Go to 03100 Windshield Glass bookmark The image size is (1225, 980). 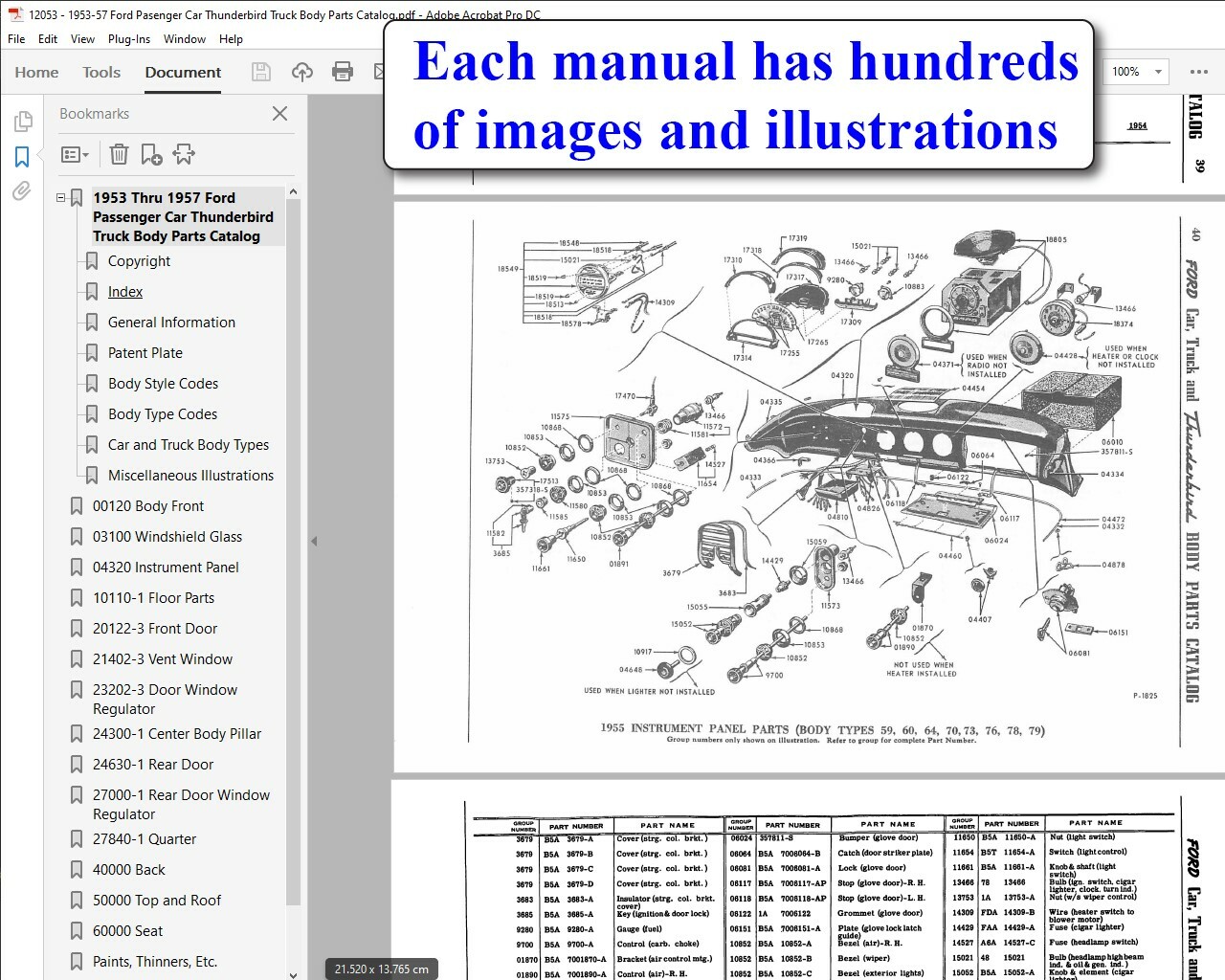tap(167, 537)
